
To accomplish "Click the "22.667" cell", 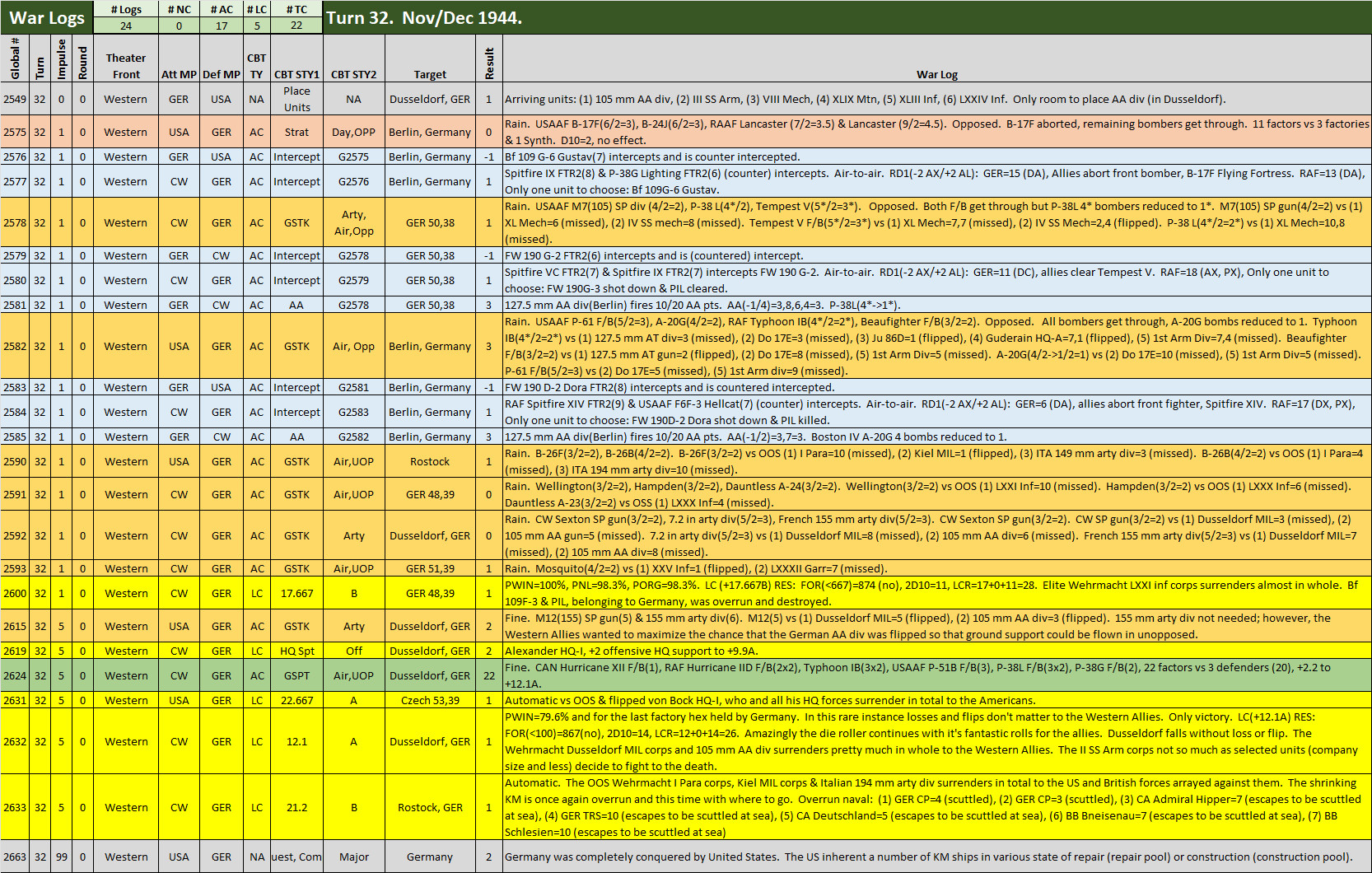I will tap(296, 700).
